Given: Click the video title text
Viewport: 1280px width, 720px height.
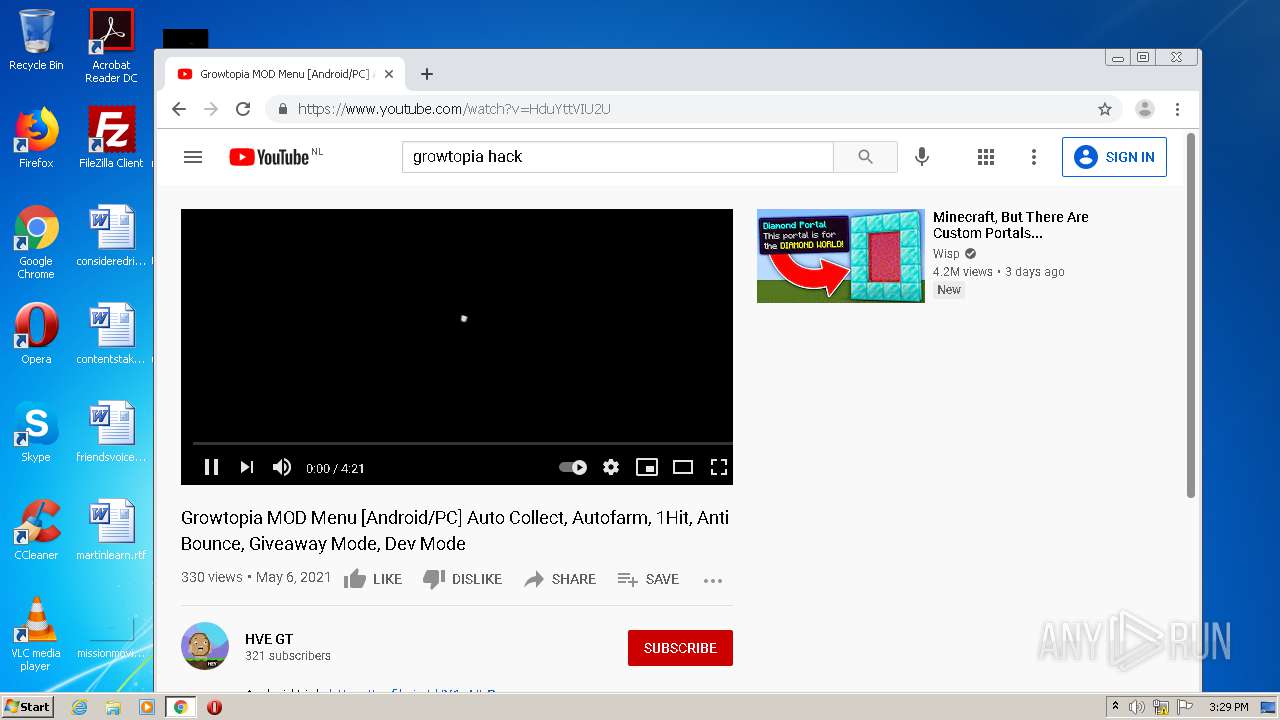Looking at the screenshot, I should coord(455,531).
